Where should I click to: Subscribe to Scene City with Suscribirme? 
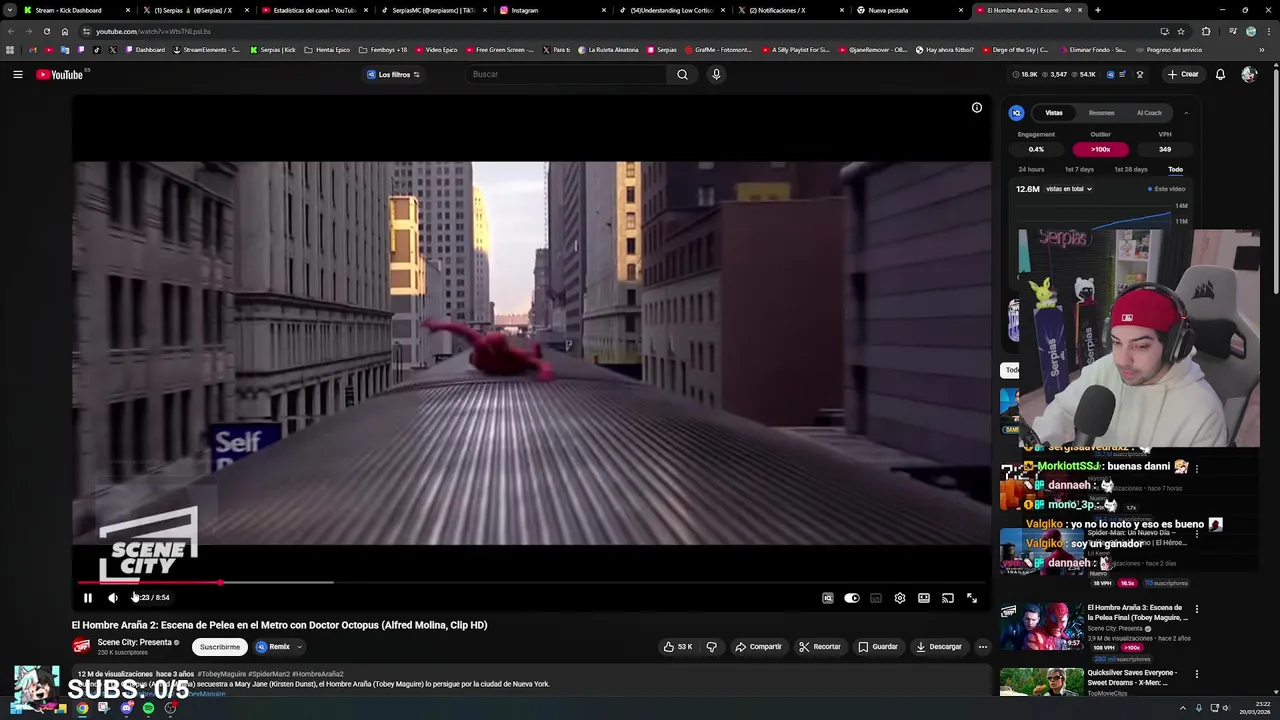tap(220, 647)
